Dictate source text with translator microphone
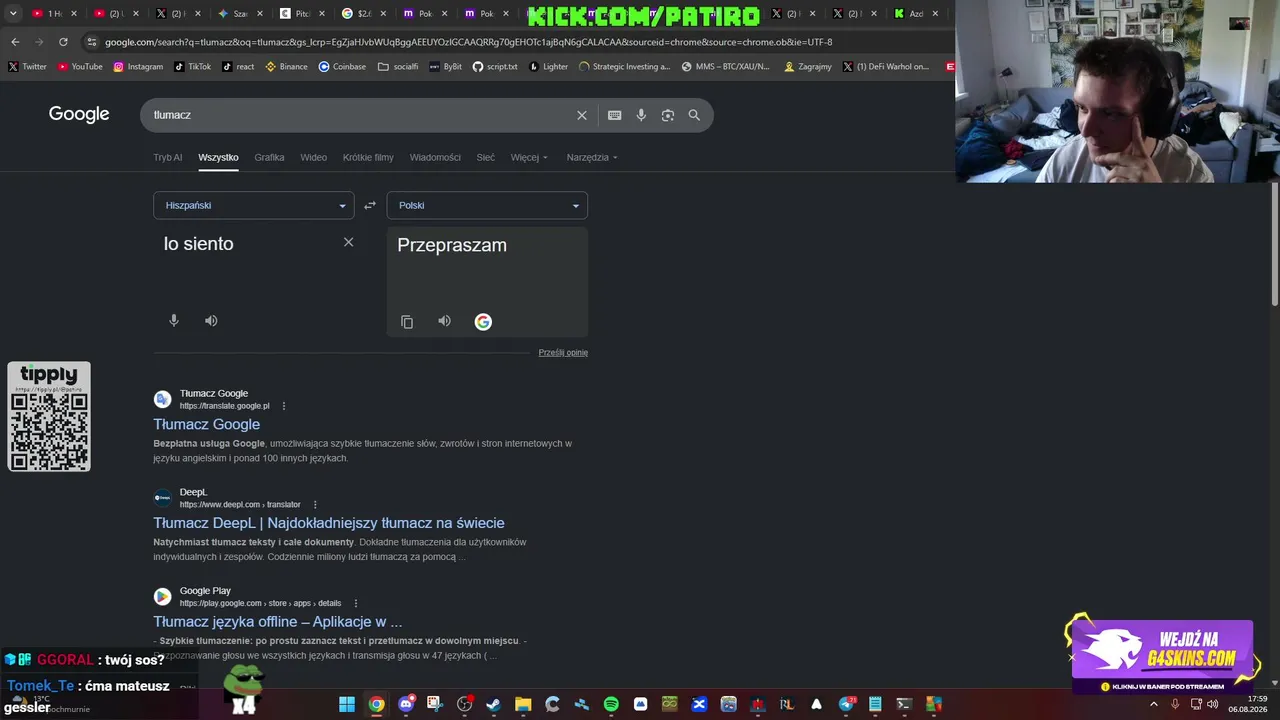 174,321
